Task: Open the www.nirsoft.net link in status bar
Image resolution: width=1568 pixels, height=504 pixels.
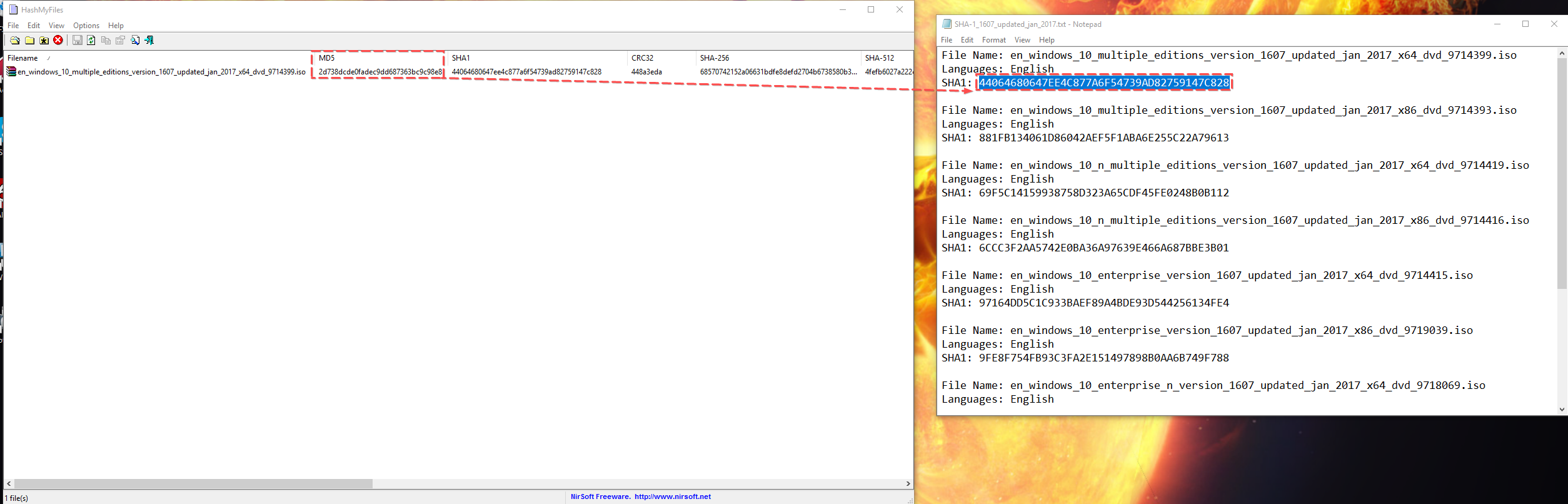Action: [x=673, y=496]
